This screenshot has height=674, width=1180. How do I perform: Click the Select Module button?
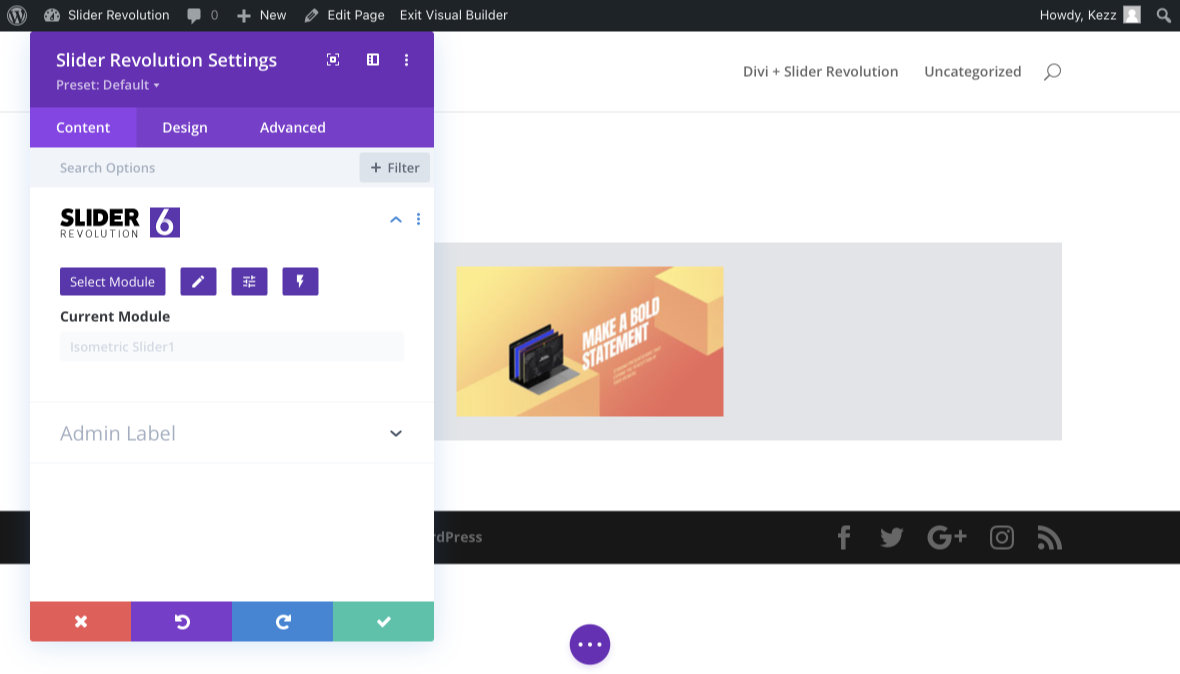point(112,281)
